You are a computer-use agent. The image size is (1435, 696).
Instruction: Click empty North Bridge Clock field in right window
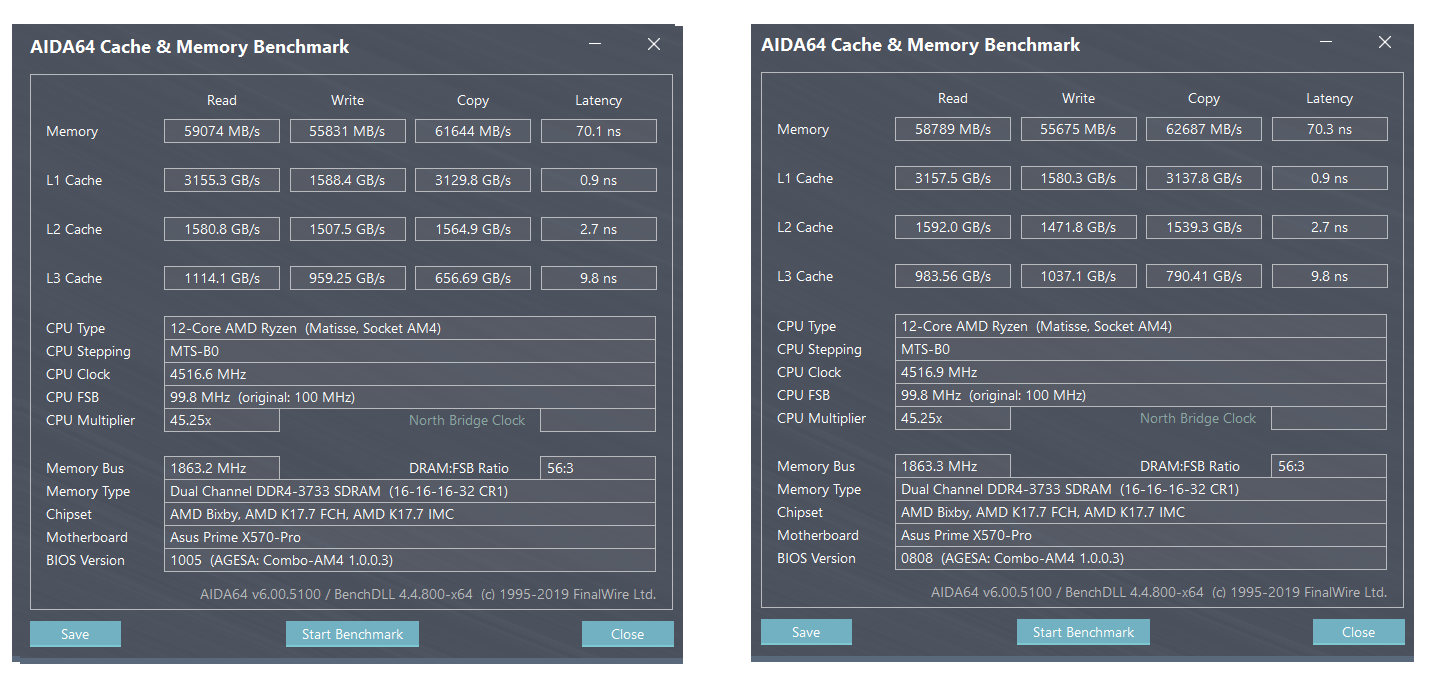1329,418
